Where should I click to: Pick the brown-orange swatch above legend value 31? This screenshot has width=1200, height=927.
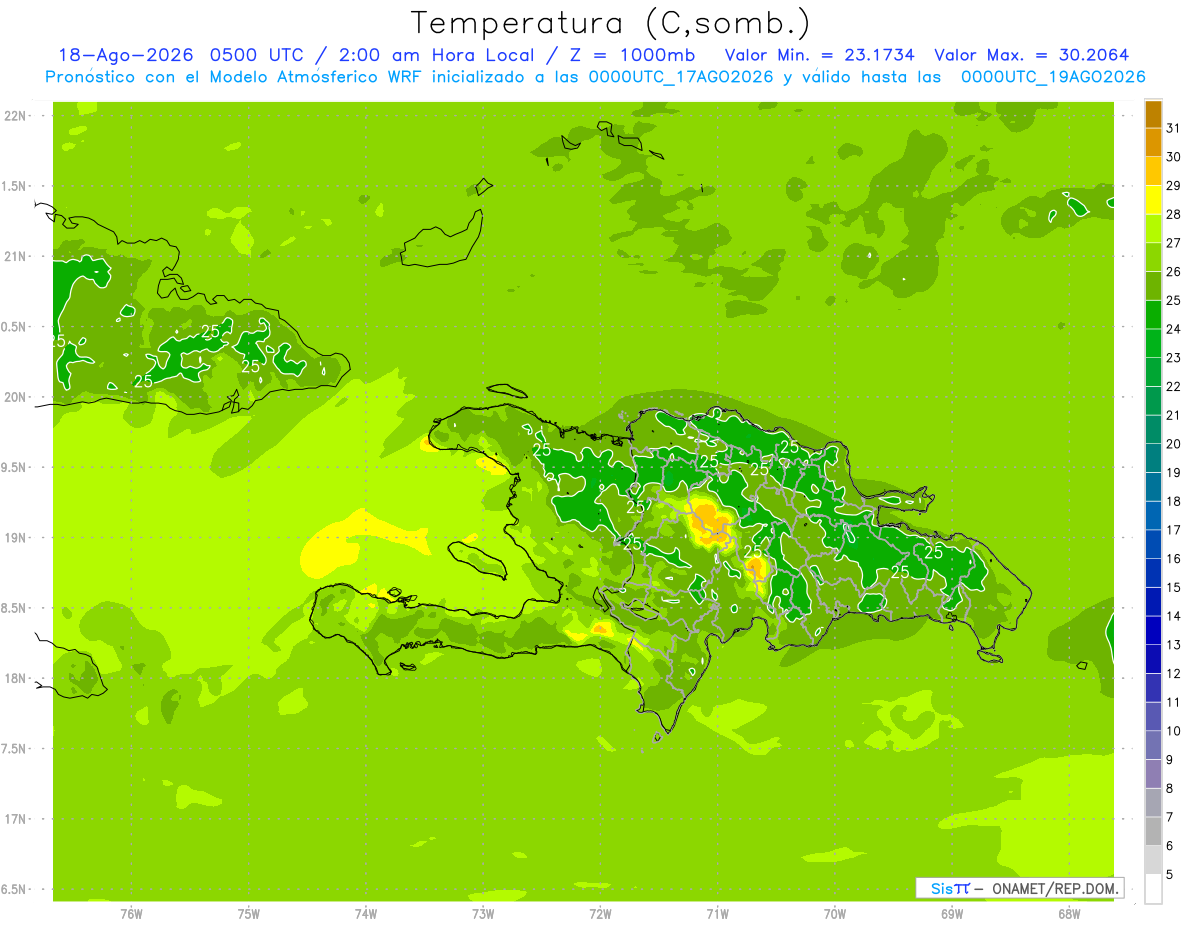point(1153,114)
